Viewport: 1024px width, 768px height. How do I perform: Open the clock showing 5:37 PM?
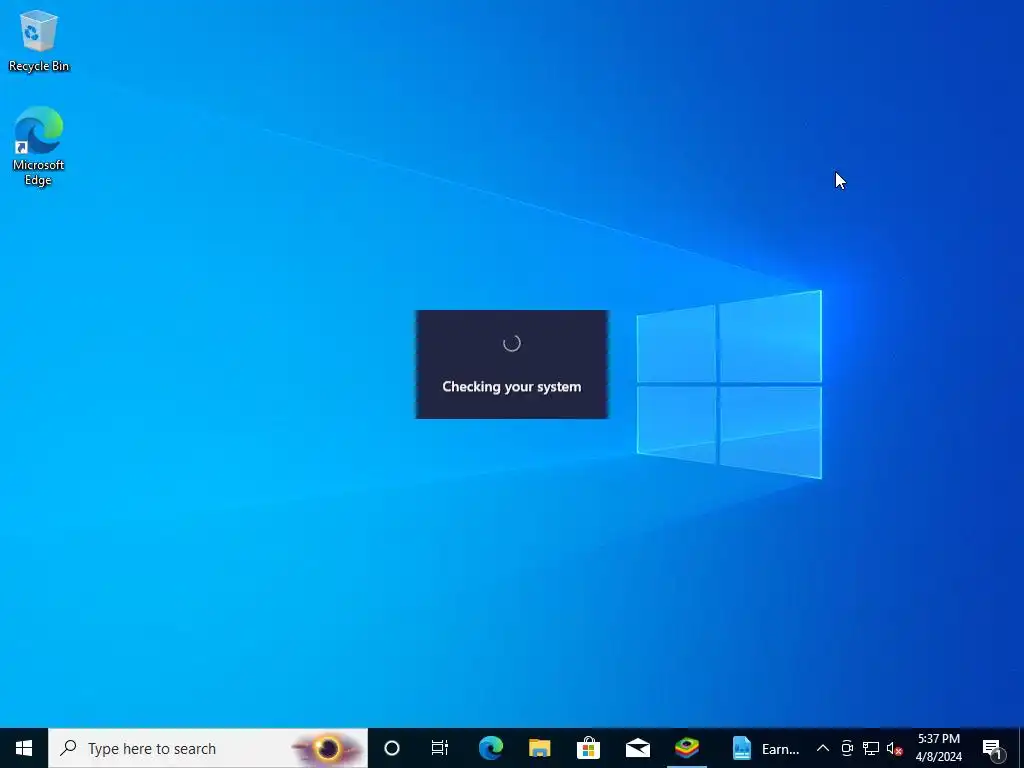pos(938,748)
